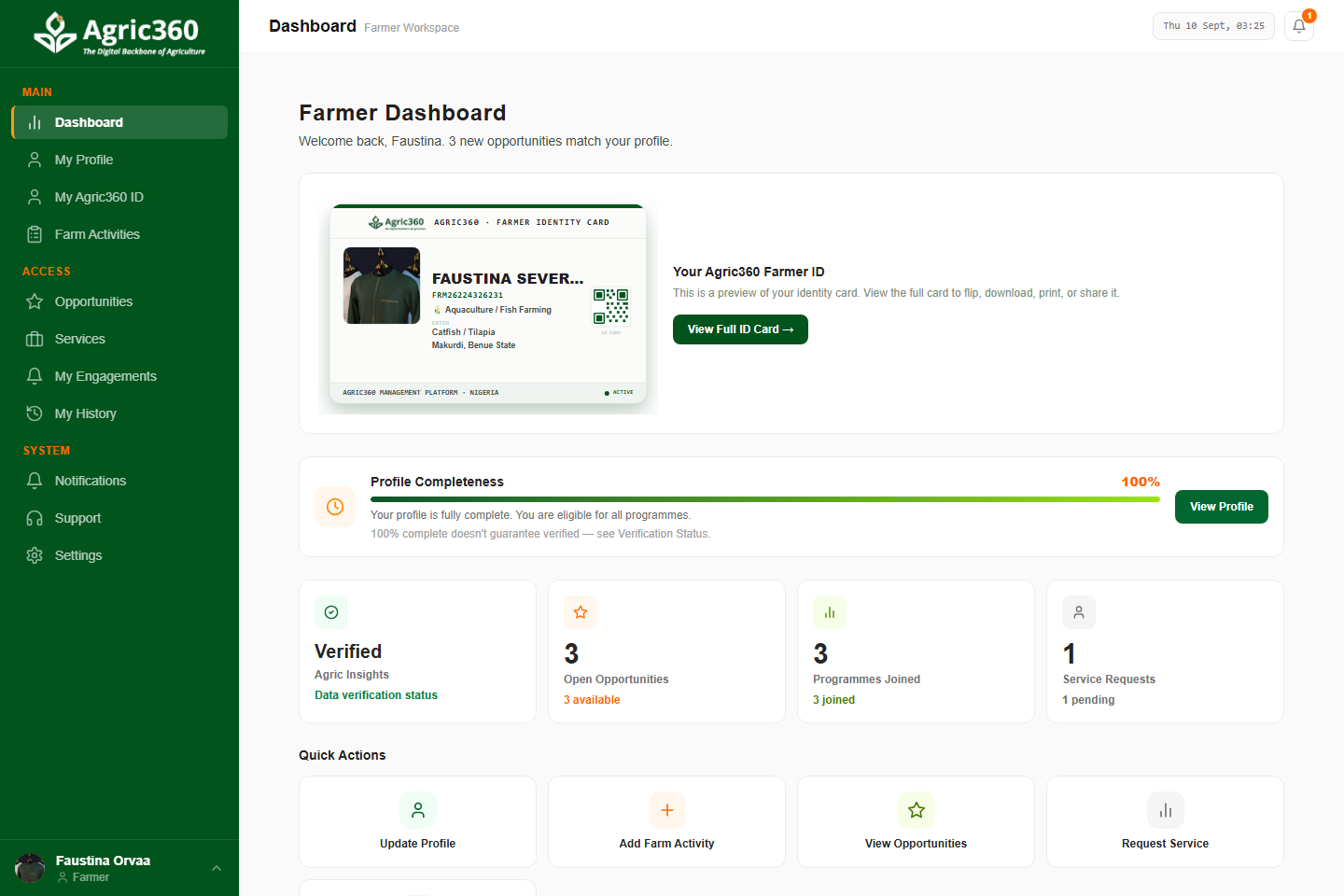Viewport: 1344px width, 896px height.
Task: Open My History page
Action: point(119,413)
